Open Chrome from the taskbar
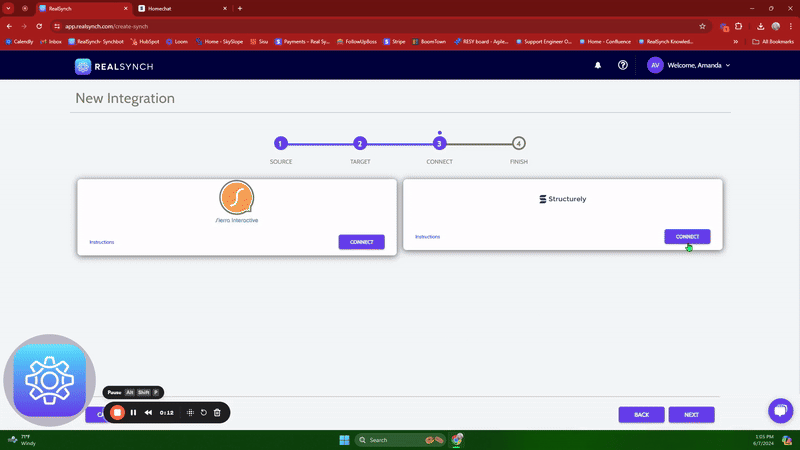The image size is (800, 450). (457, 439)
